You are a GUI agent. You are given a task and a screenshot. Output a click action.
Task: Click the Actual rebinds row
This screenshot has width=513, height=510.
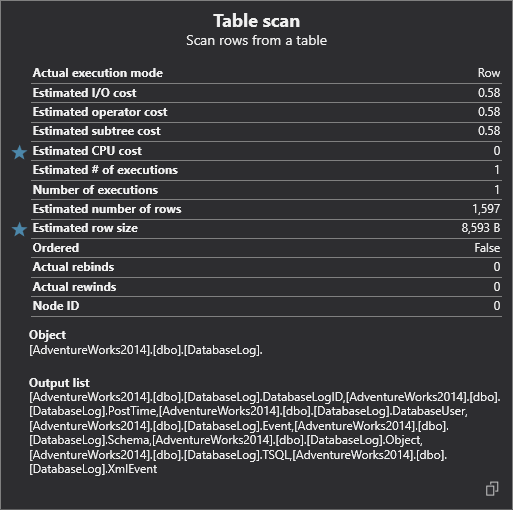point(266,267)
